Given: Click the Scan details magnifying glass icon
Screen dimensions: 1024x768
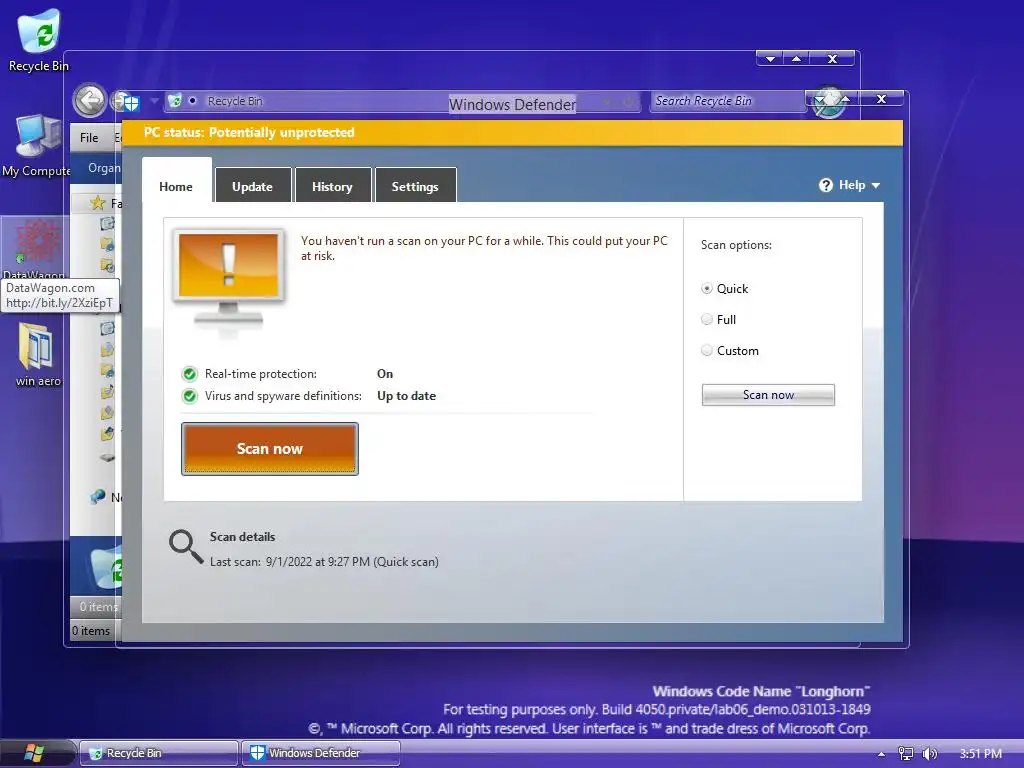Looking at the screenshot, I should 186,546.
